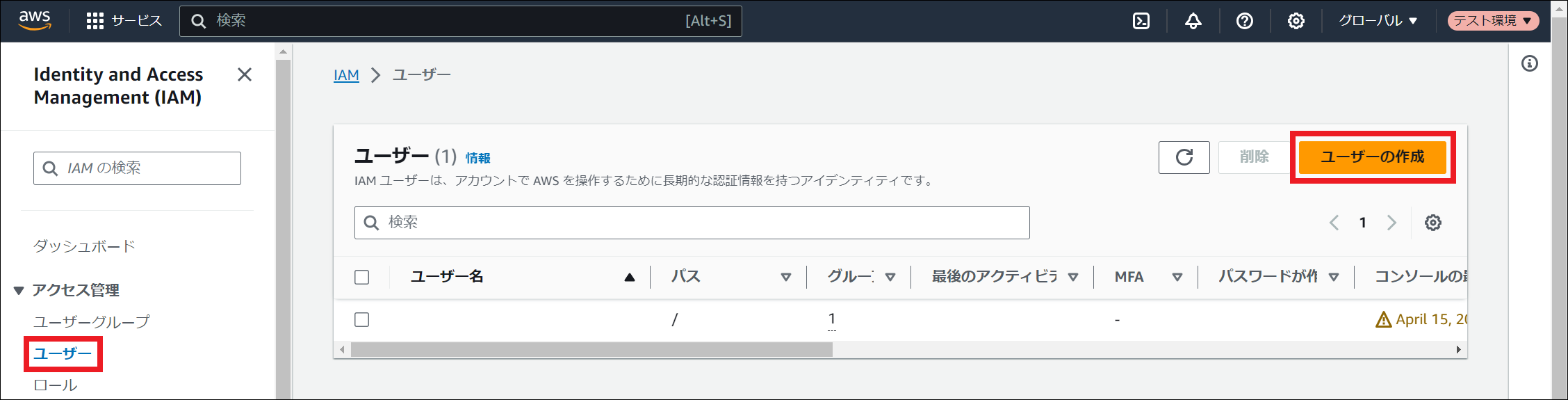This screenshot has width=1568, height=400.
Task: Open the notifications bell
Action: [x=1193, y=21]
